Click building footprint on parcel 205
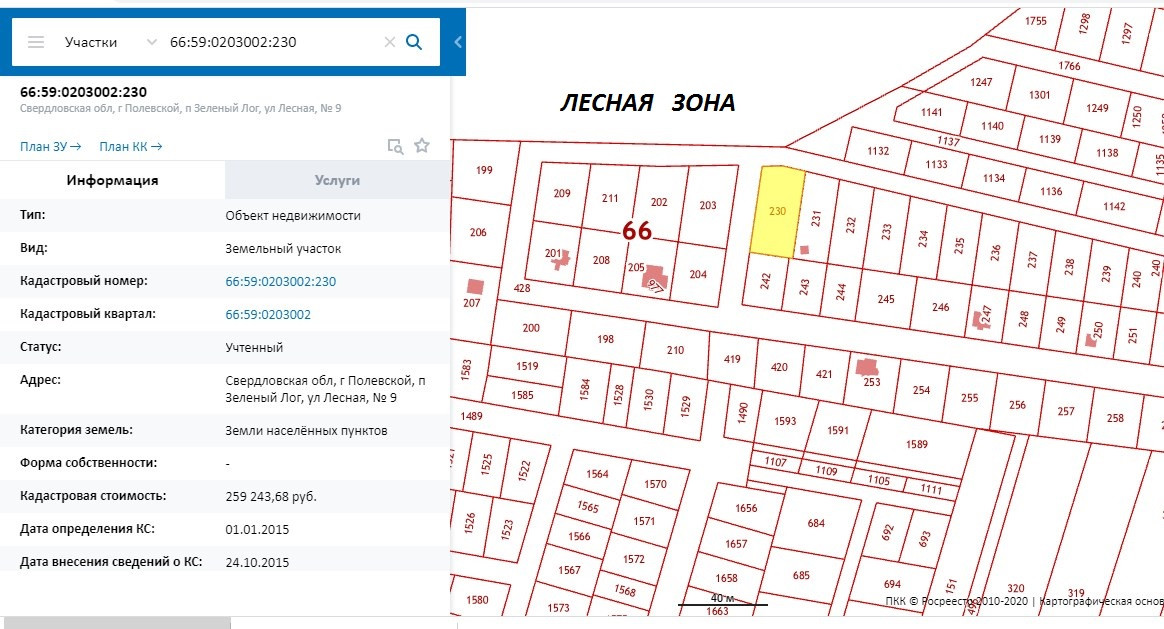 click(656, 274)
